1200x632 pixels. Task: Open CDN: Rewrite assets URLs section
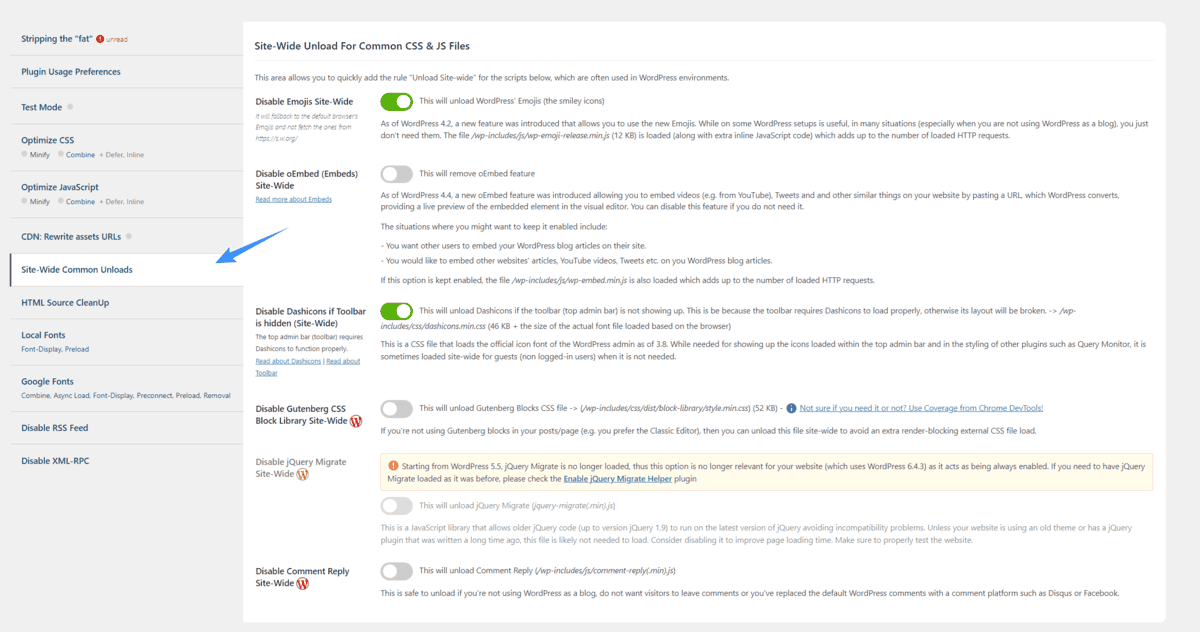[x=71, y=237]
